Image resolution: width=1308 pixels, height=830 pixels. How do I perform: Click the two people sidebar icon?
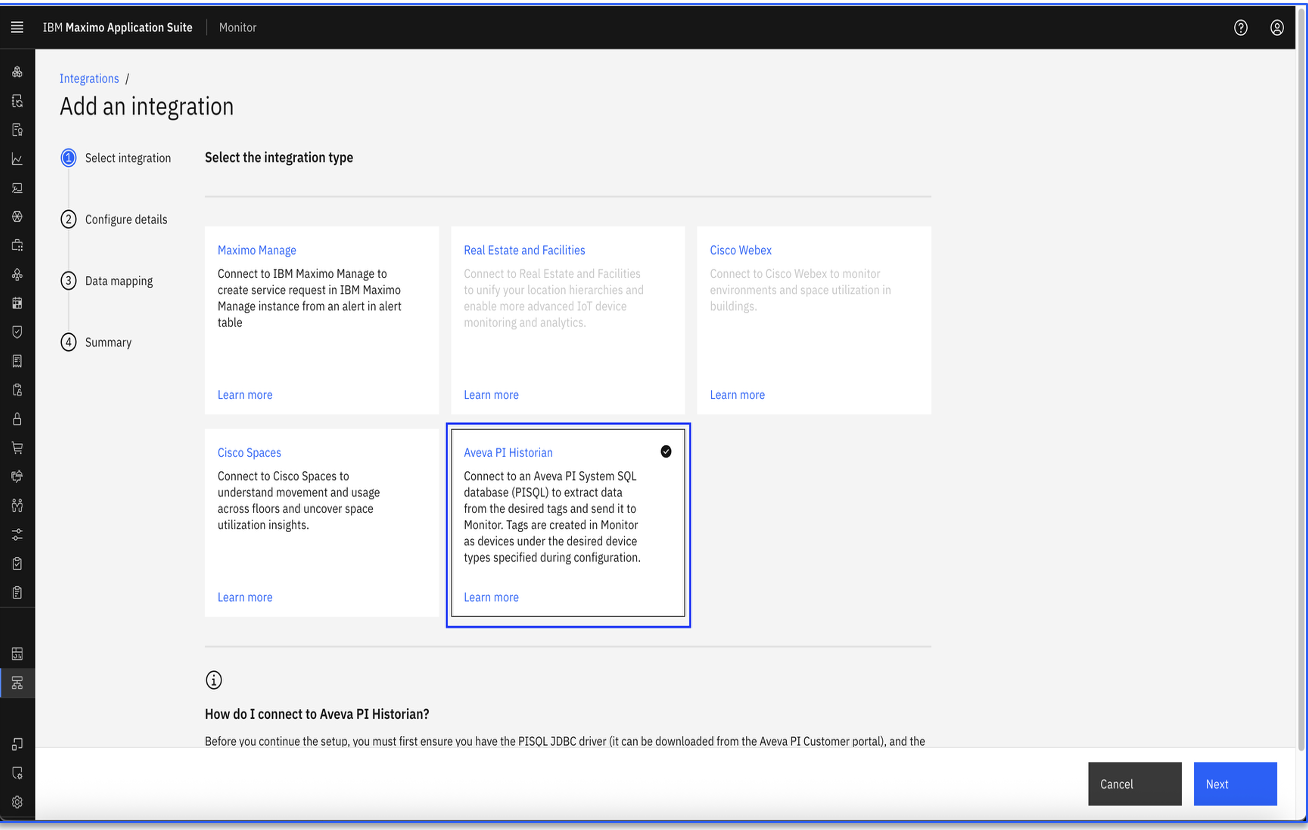17,505
